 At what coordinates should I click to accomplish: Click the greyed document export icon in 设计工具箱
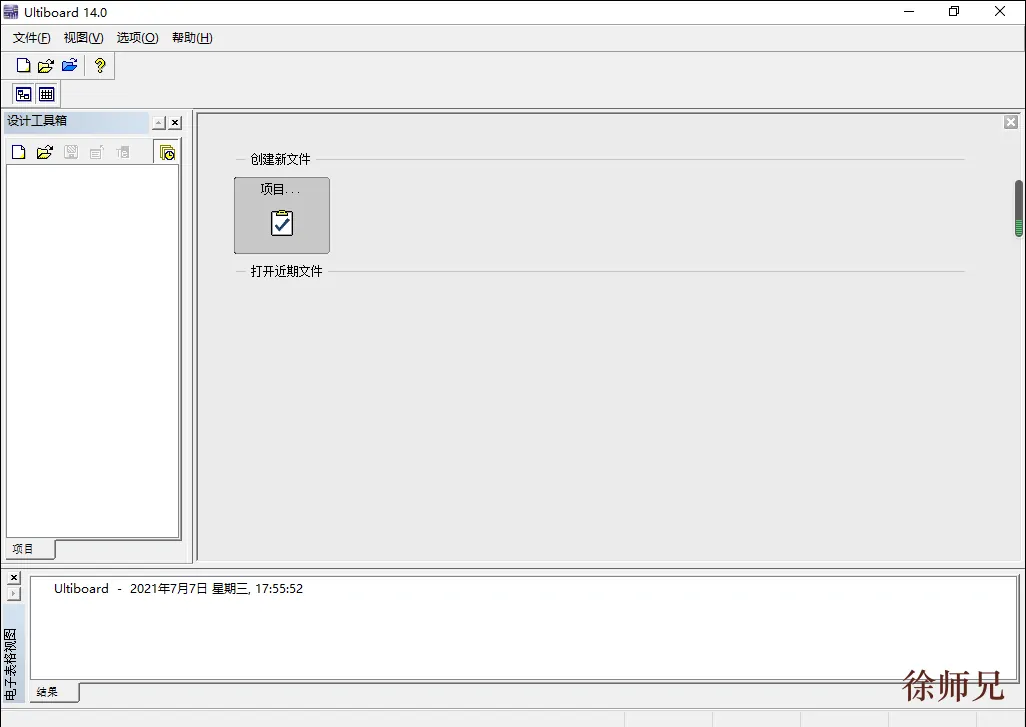click(96, 152)
